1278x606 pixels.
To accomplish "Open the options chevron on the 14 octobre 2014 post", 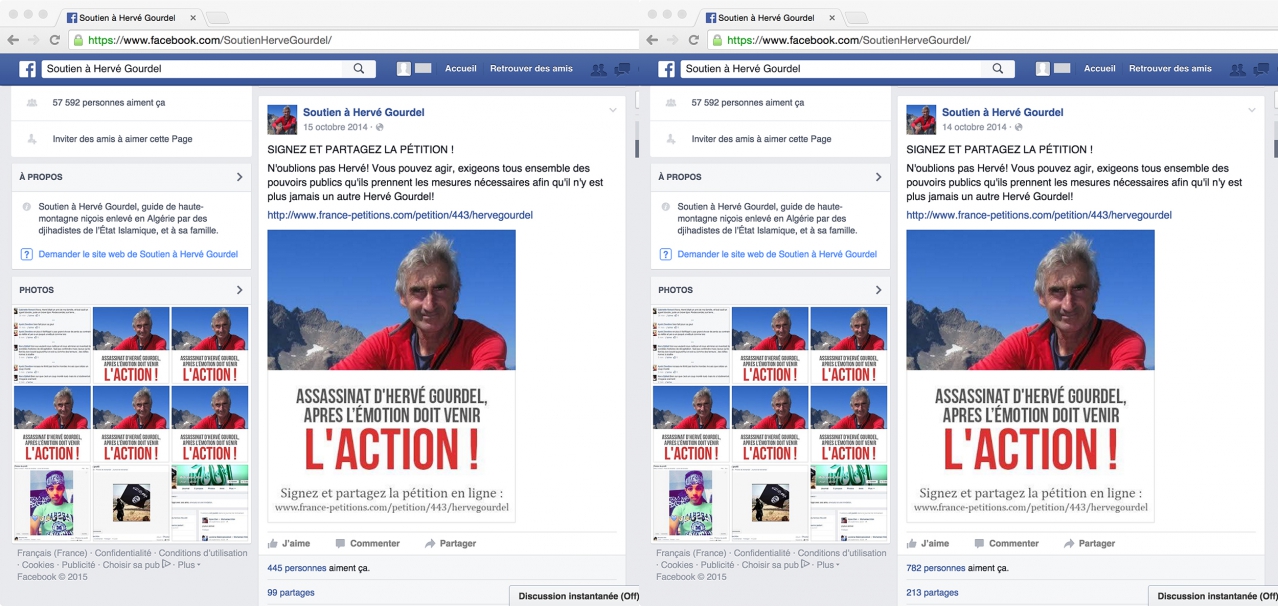I will coord(1251,110).
